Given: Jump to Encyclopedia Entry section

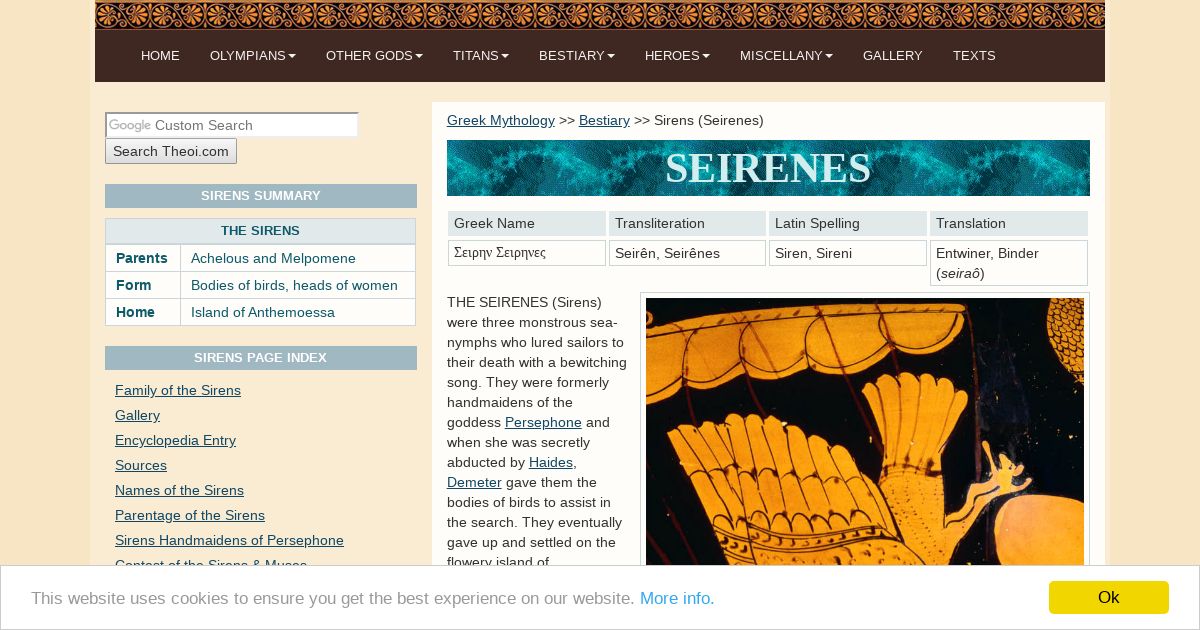Looking at the screenshot, I should coord(175,440).
